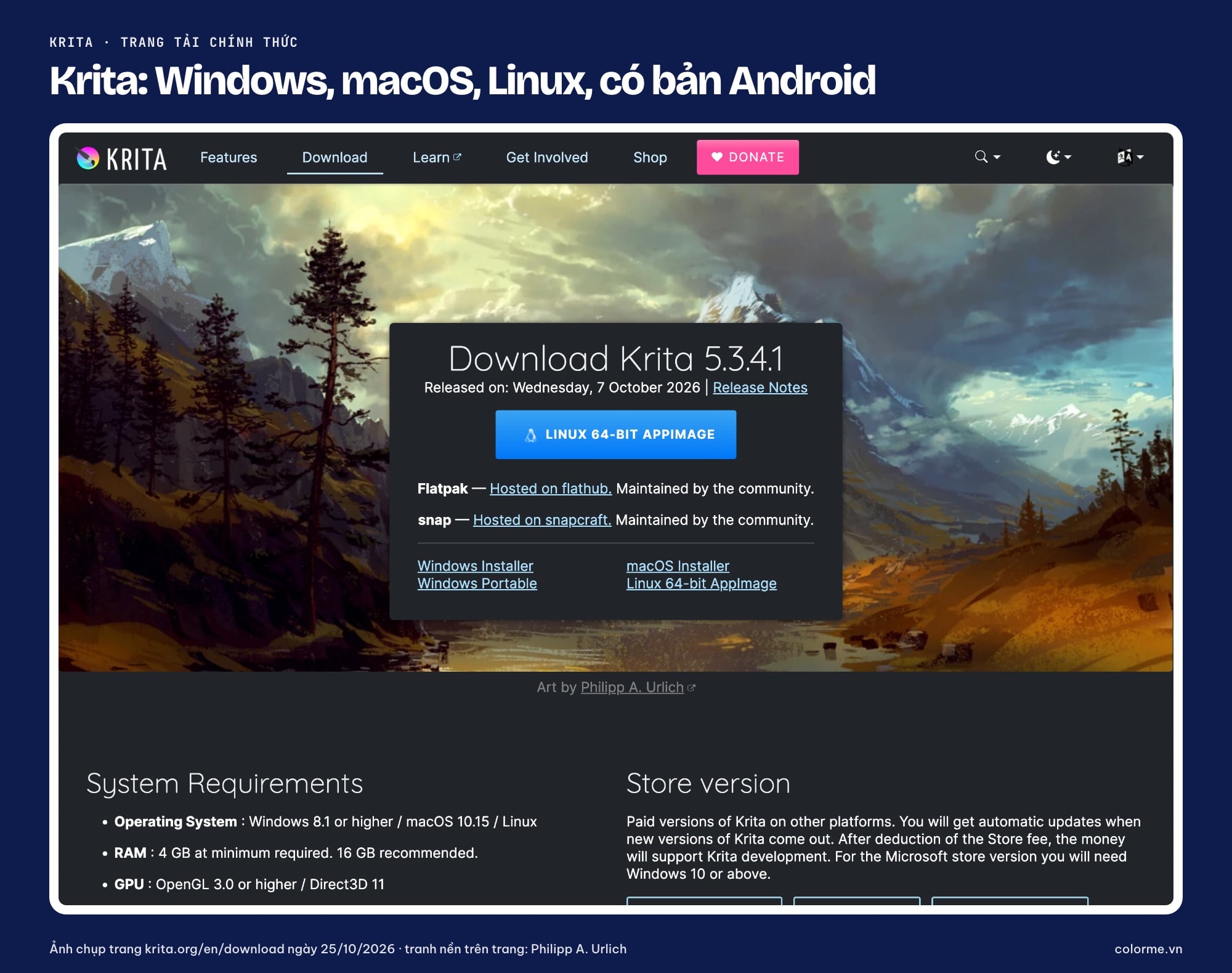Image resolution: width=1232 pixels, height=973 pixels.
Task: Open the Release Notes link
Action: click(x=760, y=388)
